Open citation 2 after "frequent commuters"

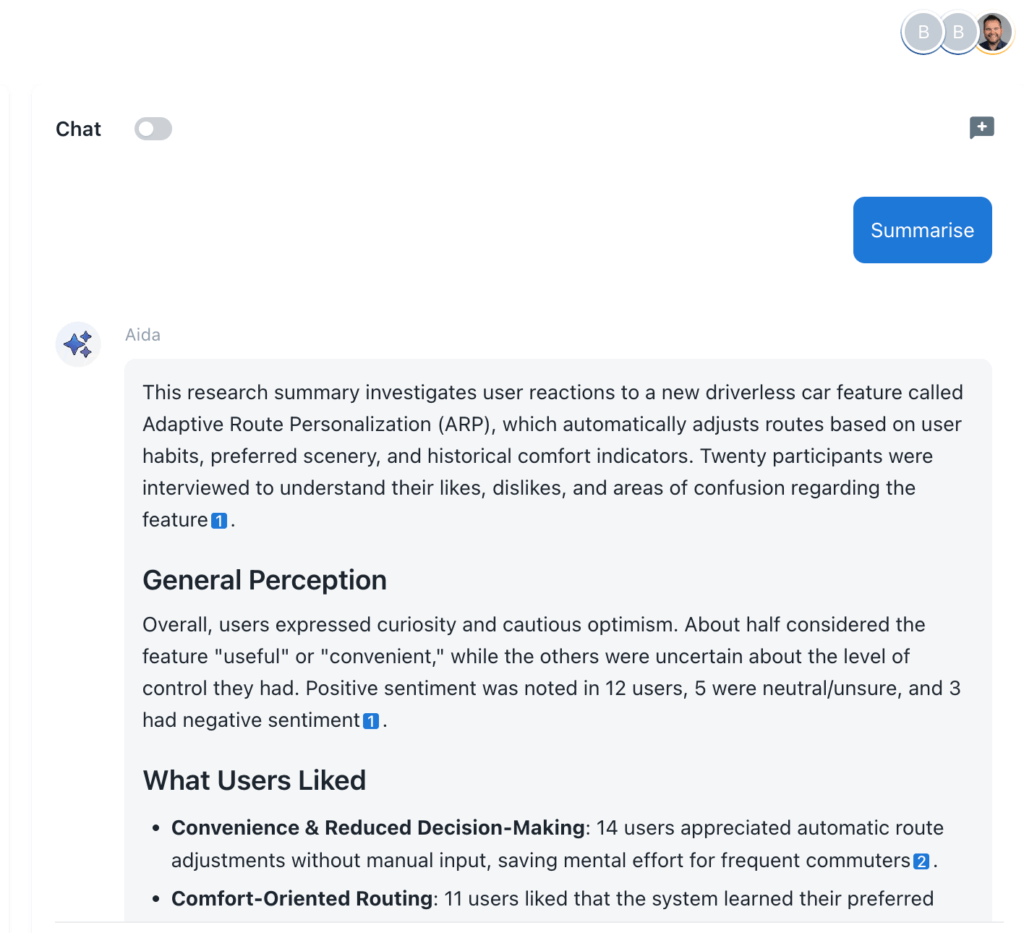click(921, 861)
